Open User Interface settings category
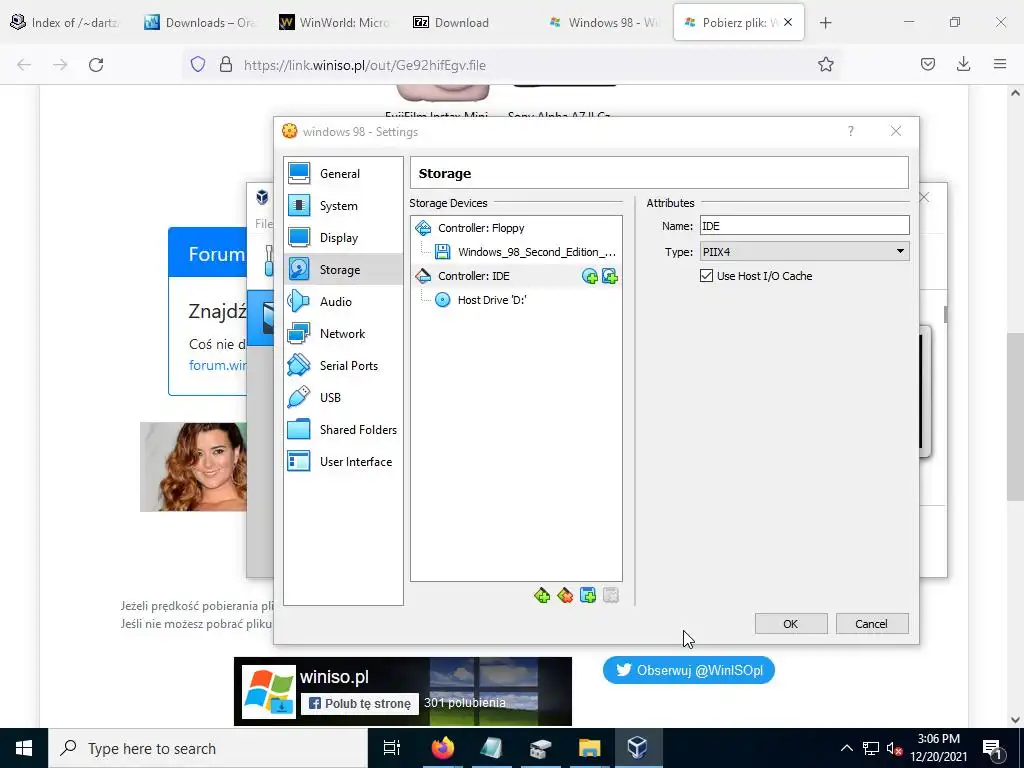This screenshot has width=1024, height=768. pyautogui.click(x=343, y=462)
